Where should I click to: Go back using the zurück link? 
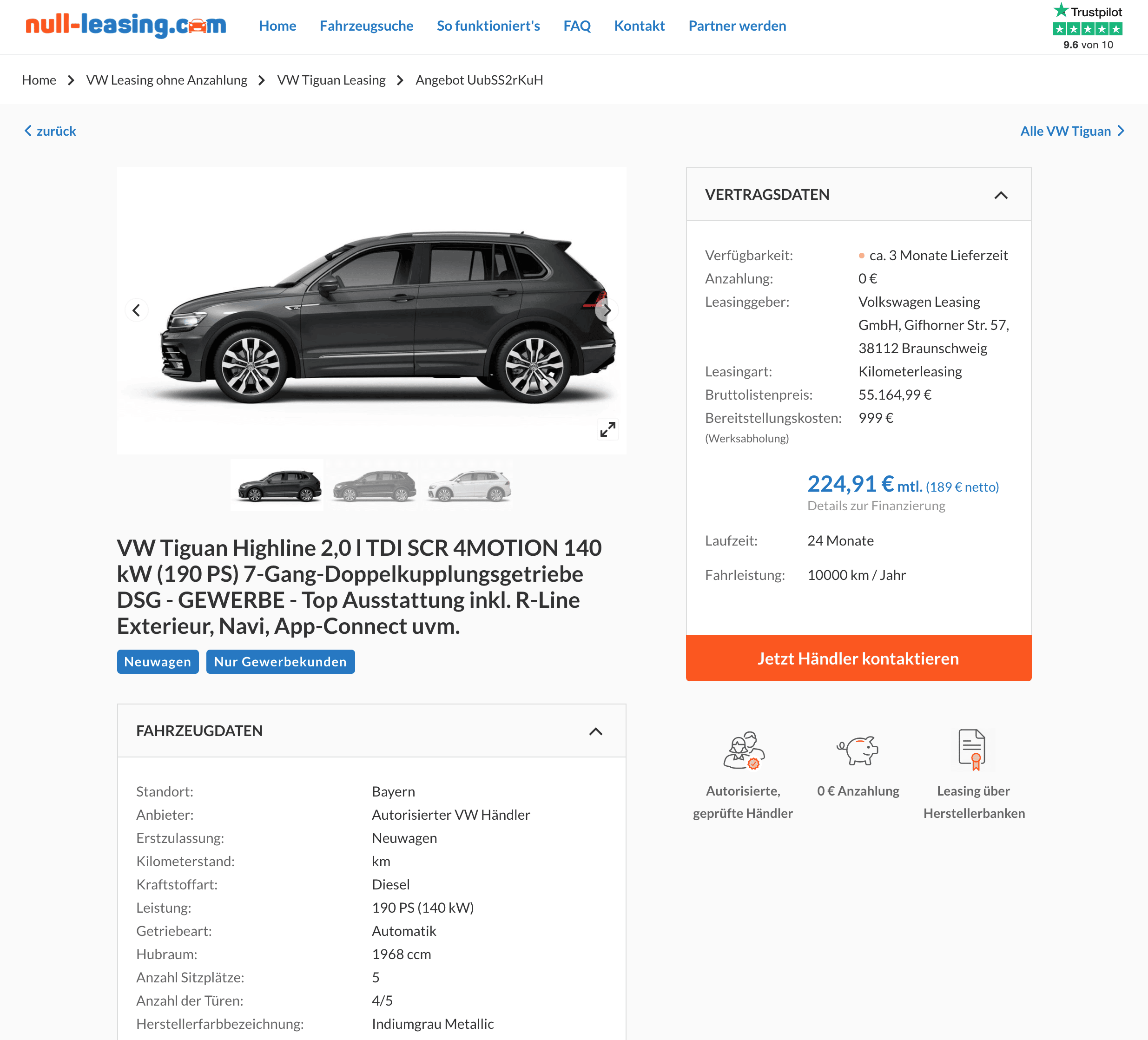coord(50,131)
